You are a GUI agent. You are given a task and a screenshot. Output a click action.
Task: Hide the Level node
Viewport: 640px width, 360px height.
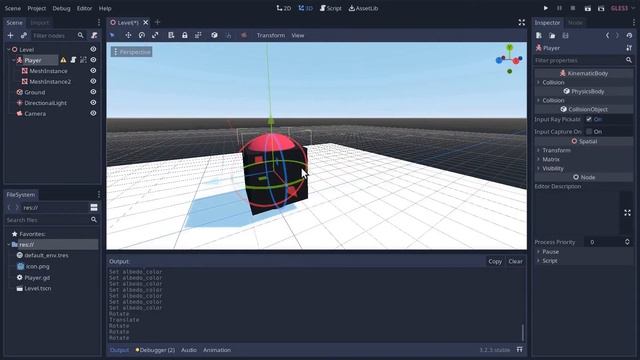coord(93,49)
